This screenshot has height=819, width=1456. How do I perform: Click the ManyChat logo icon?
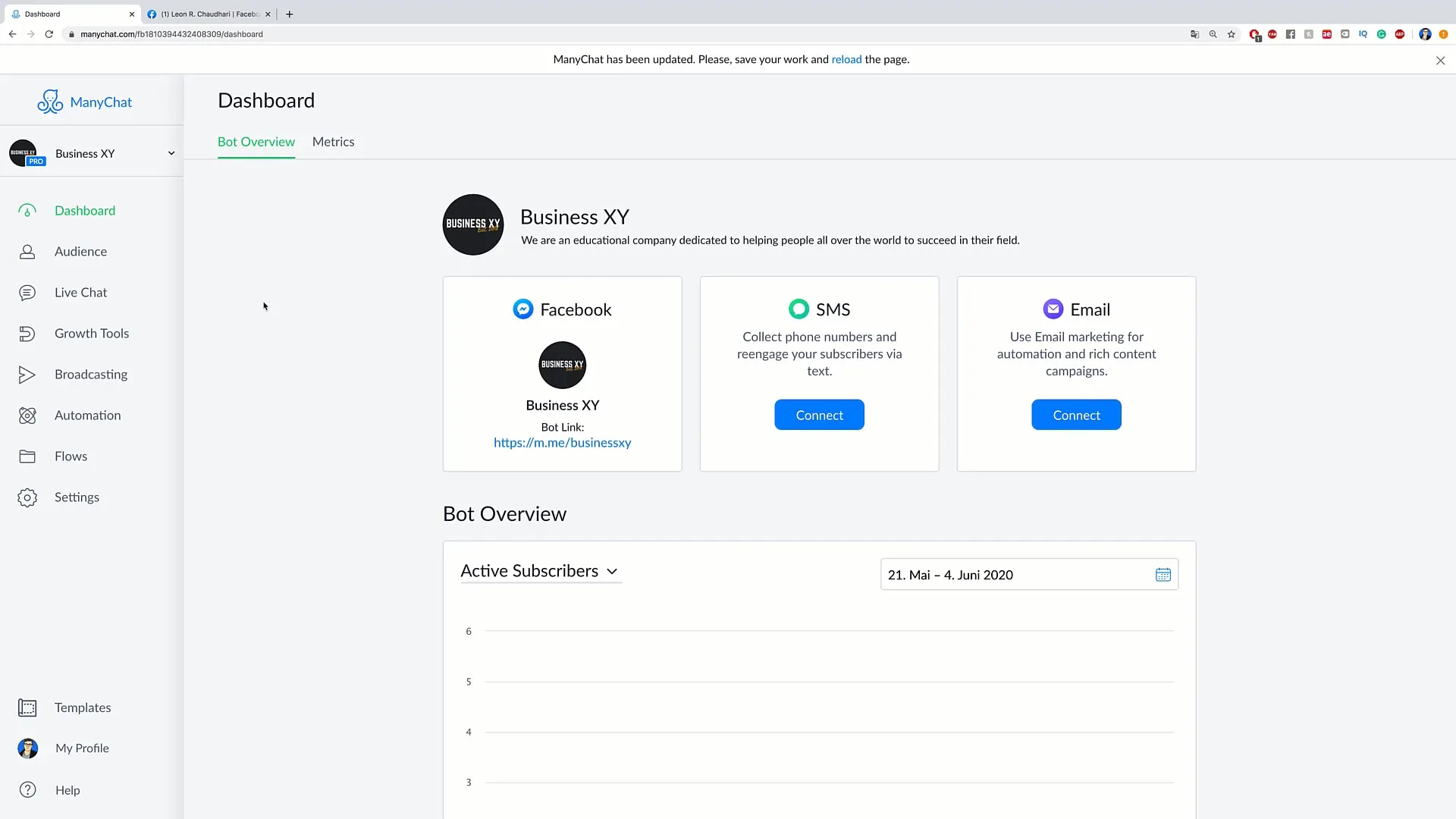point(50,102)
